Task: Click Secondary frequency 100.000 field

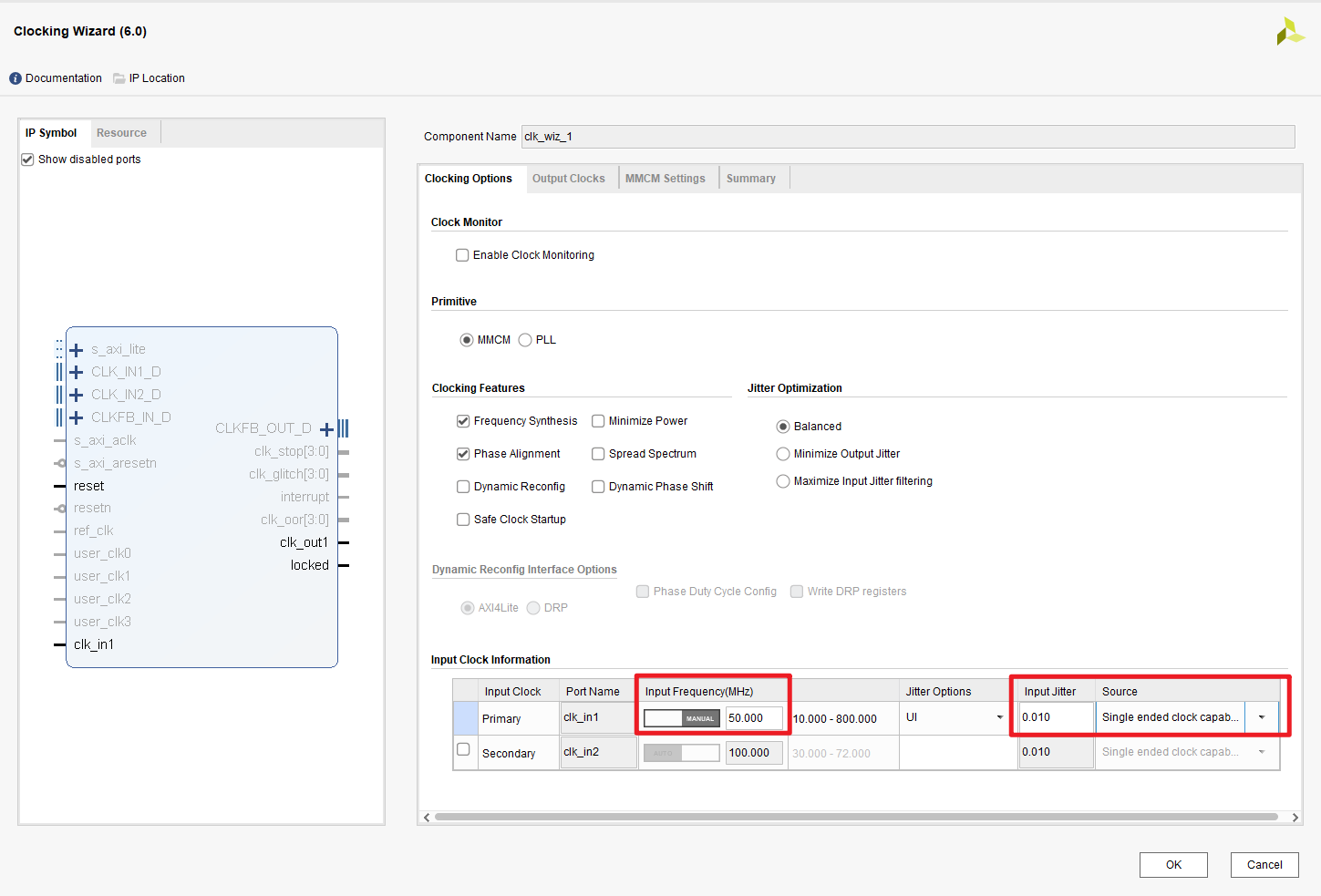Action: click(x=754, y=753)
